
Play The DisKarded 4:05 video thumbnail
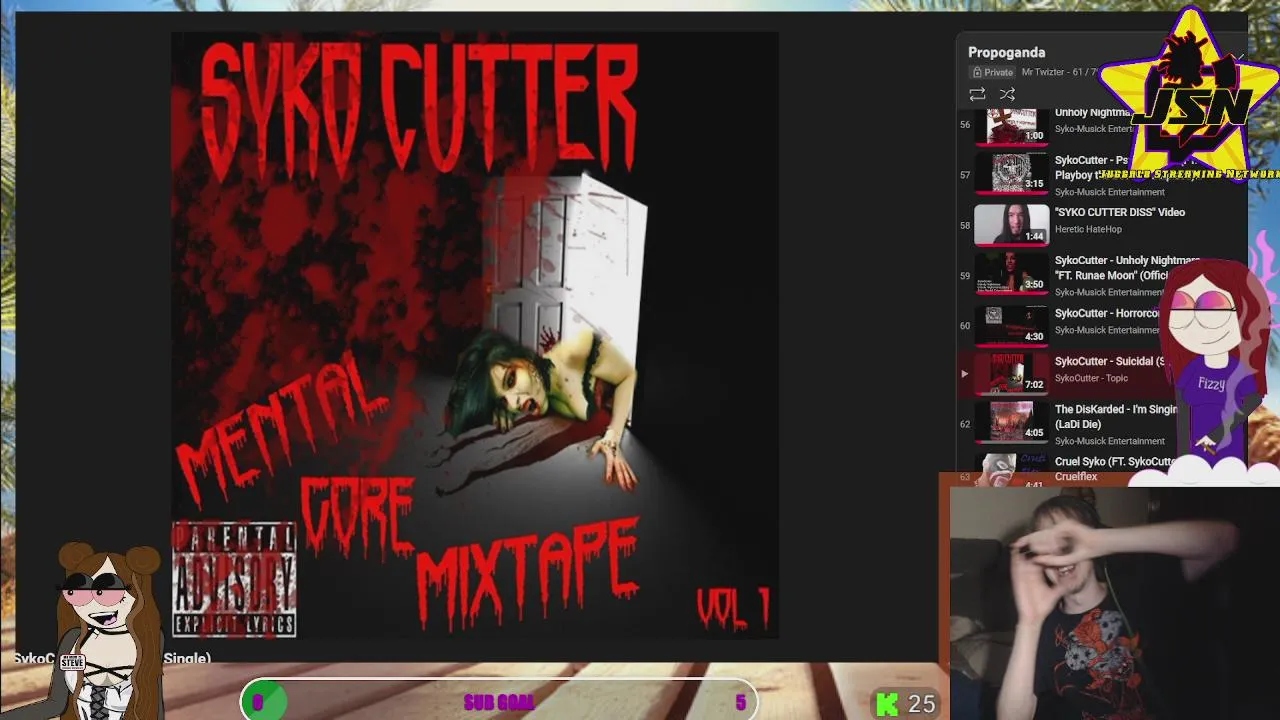point(1011,422)
